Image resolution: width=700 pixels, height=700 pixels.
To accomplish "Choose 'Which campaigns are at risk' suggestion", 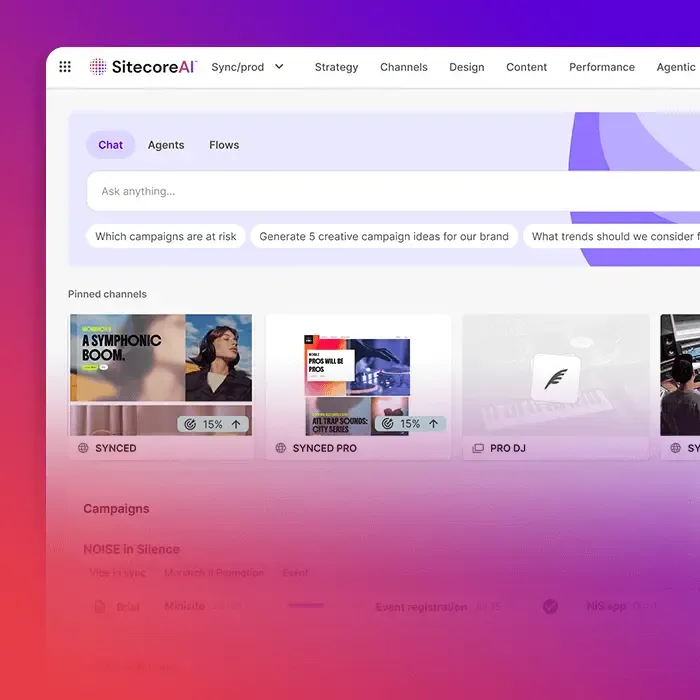I will [166, 236].
